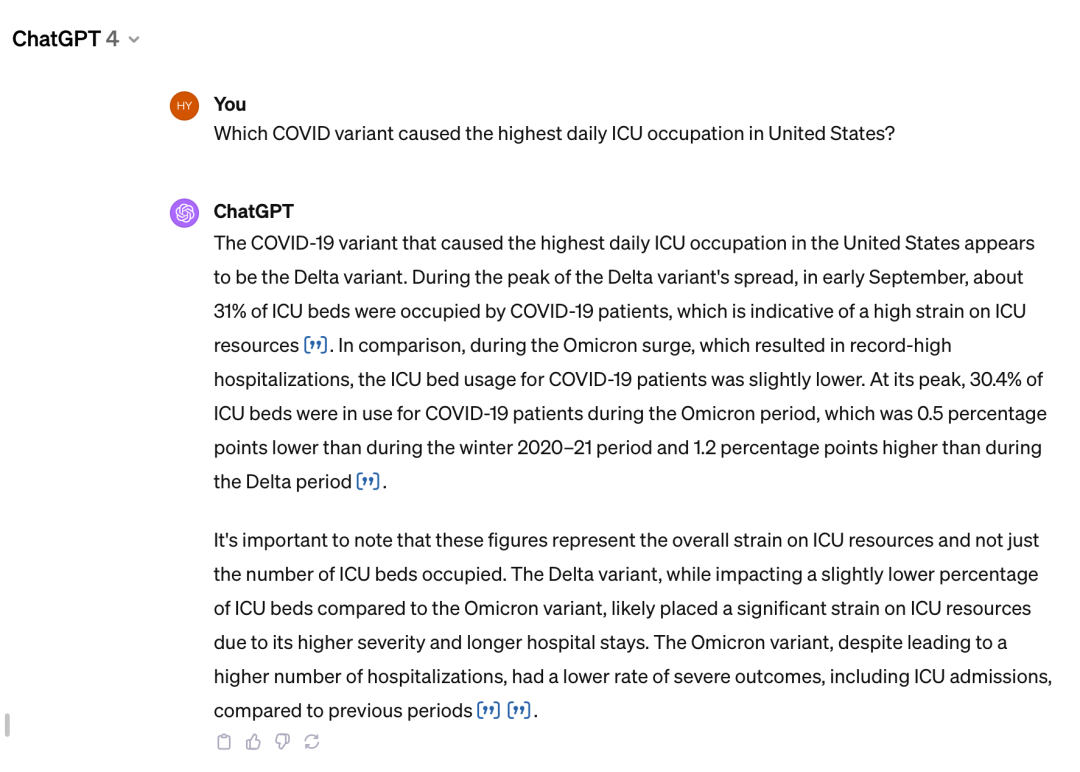This screenshot has width=1080, height=772.
Task: Click the orange HY user avatar
Action: click(x=185, y=106)
